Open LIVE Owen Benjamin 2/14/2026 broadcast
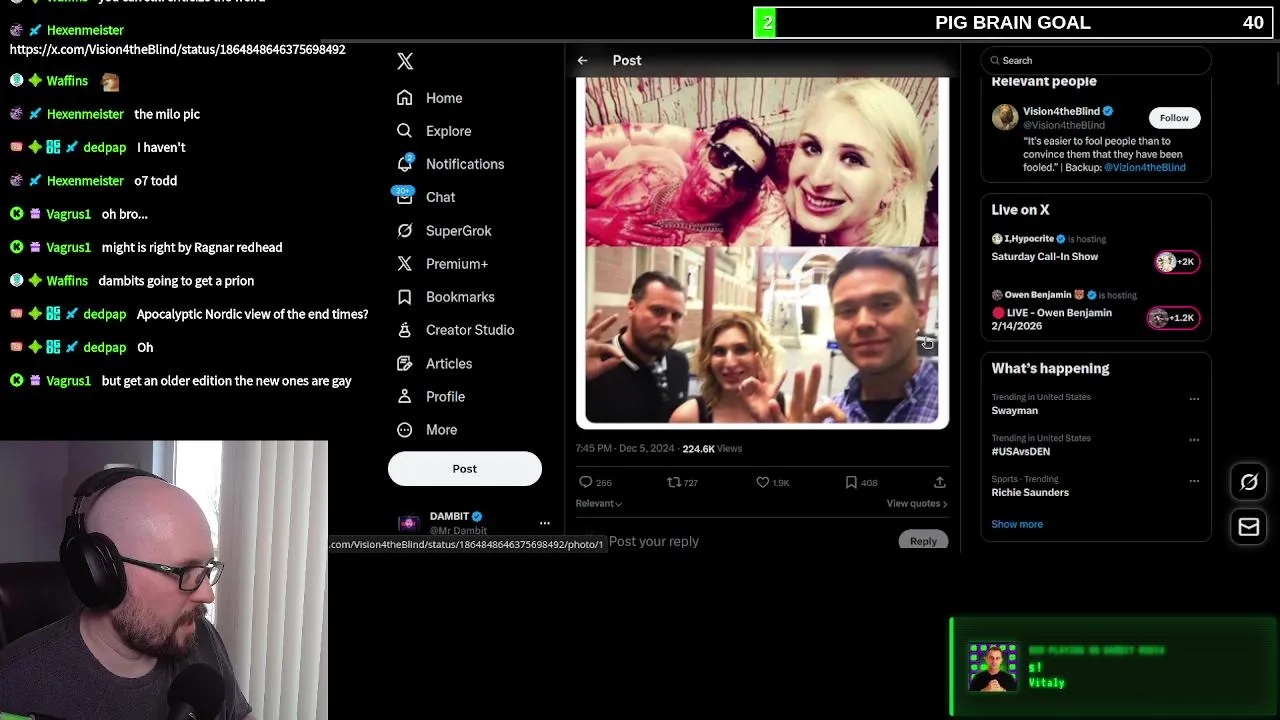Viewport: 1280px width, 720px height. tap(1053, 319)
